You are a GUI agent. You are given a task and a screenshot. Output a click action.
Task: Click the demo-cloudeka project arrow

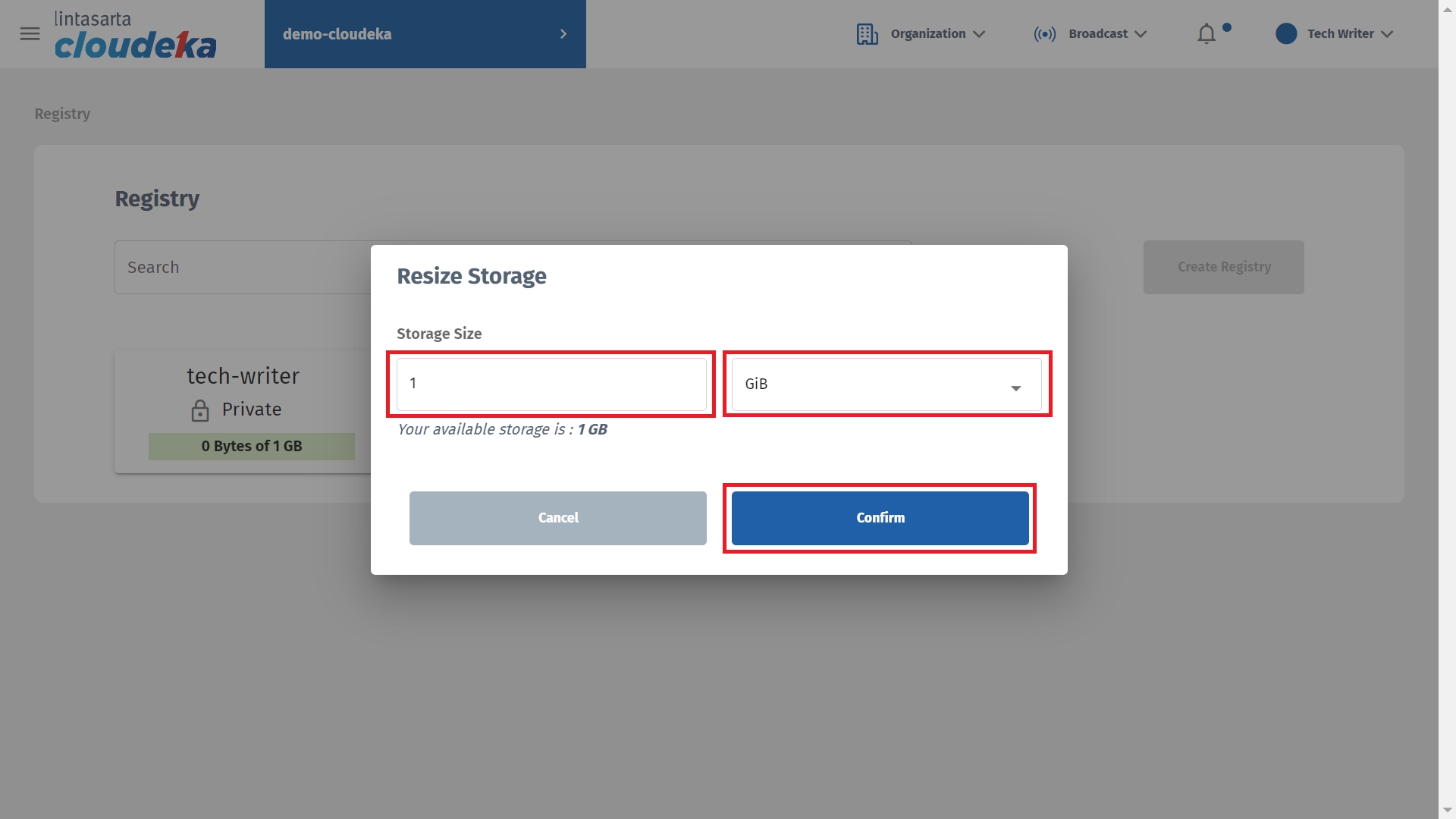pos(563,34)
